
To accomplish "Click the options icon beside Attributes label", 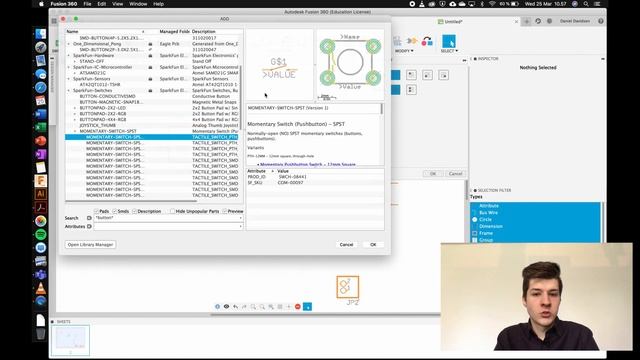I will 89,226.
